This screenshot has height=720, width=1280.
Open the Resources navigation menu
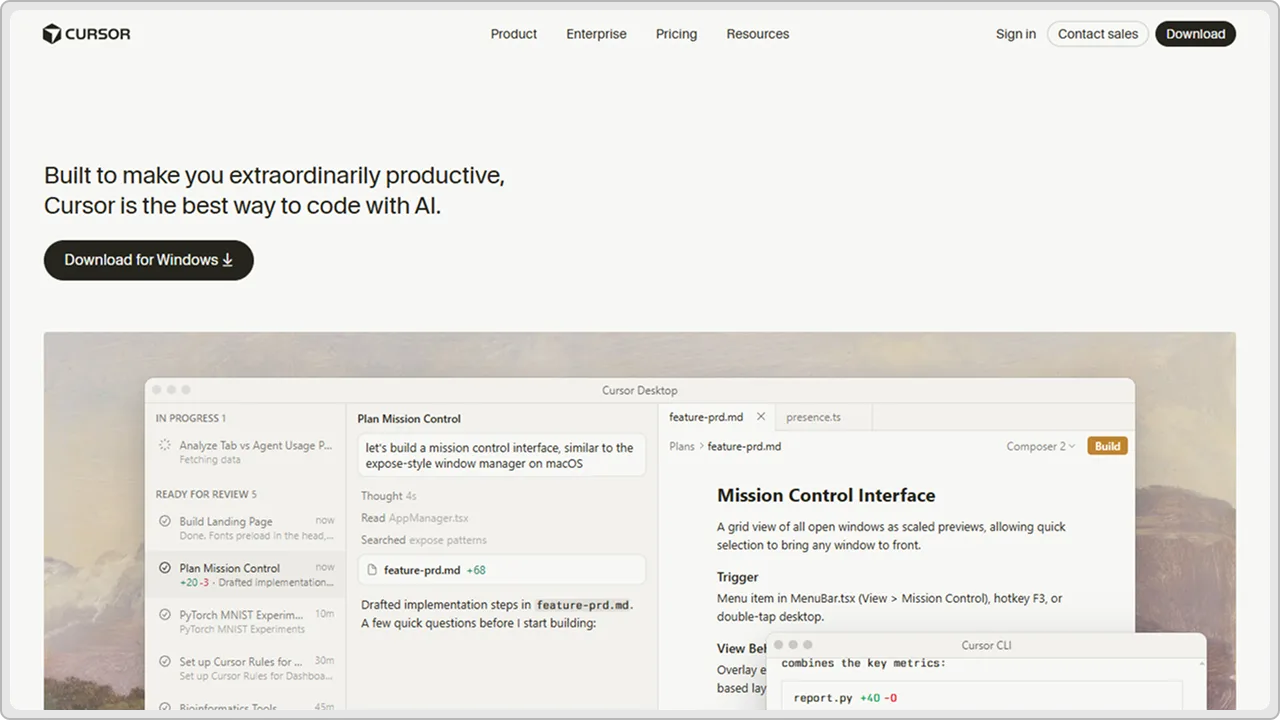point(758,34)
